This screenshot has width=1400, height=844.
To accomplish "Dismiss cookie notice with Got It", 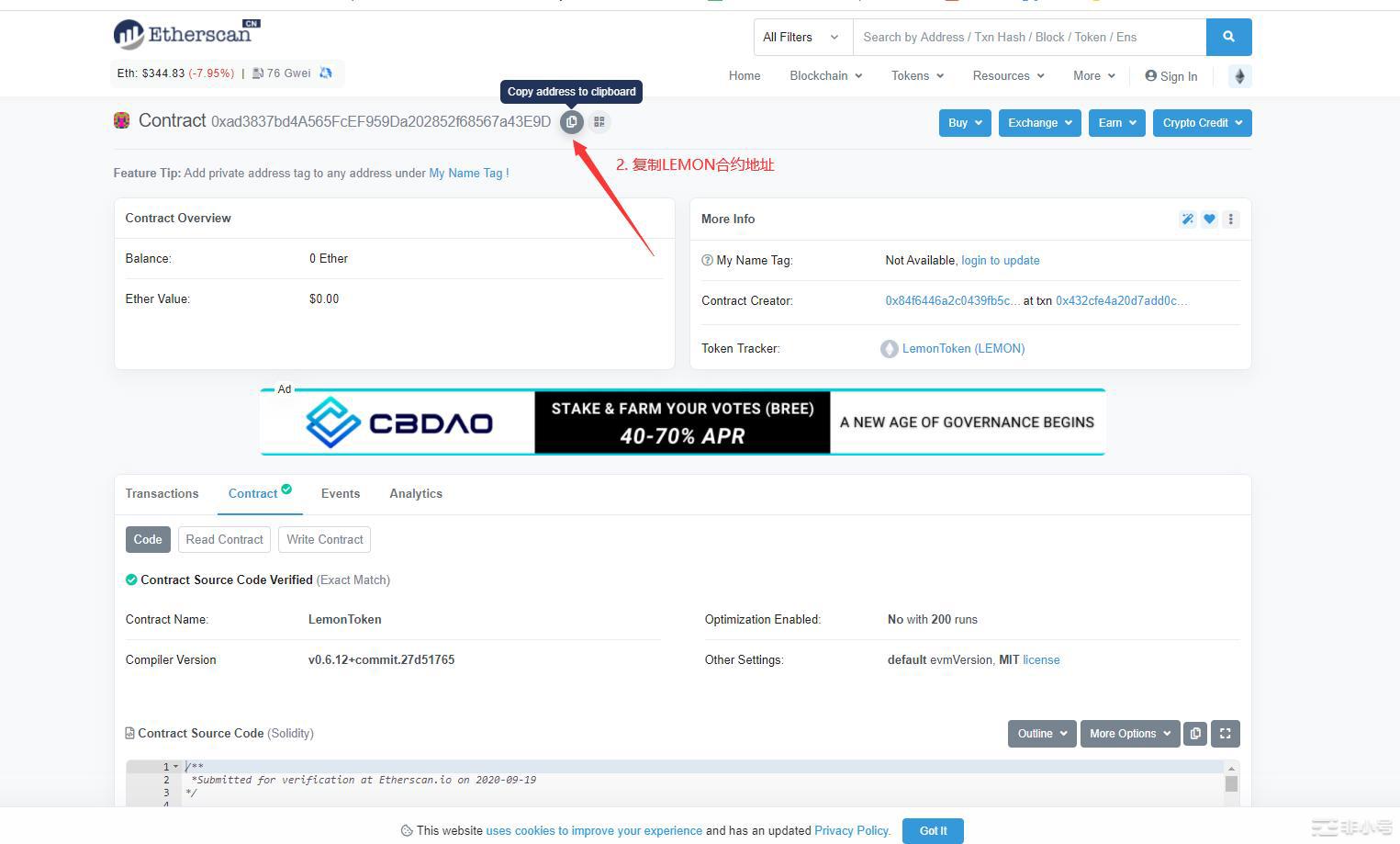I will pyautogui.click(x=933, y=831).
